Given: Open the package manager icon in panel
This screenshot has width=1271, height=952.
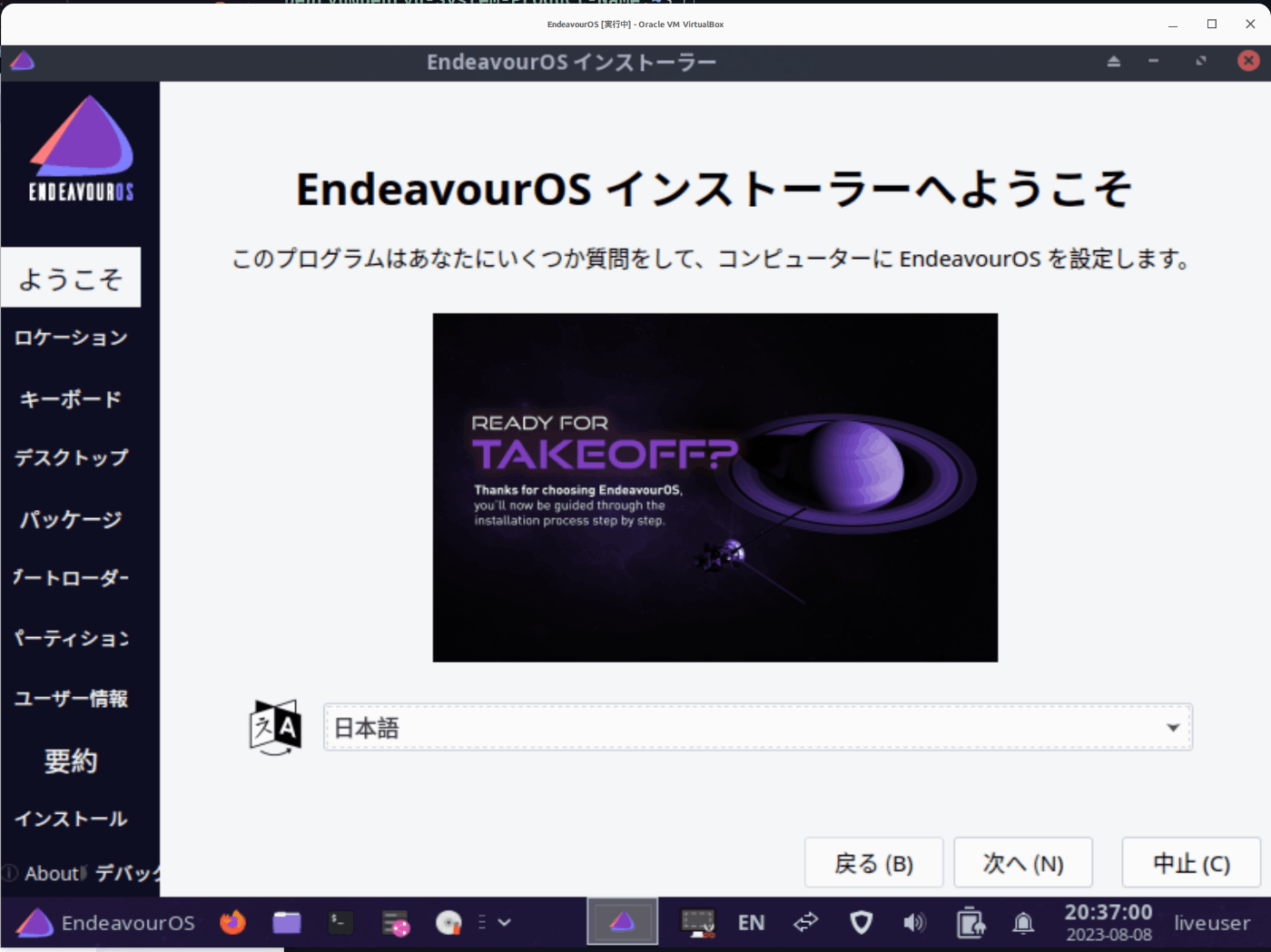Looking at the screenshot, I should [x=395, y=923].
